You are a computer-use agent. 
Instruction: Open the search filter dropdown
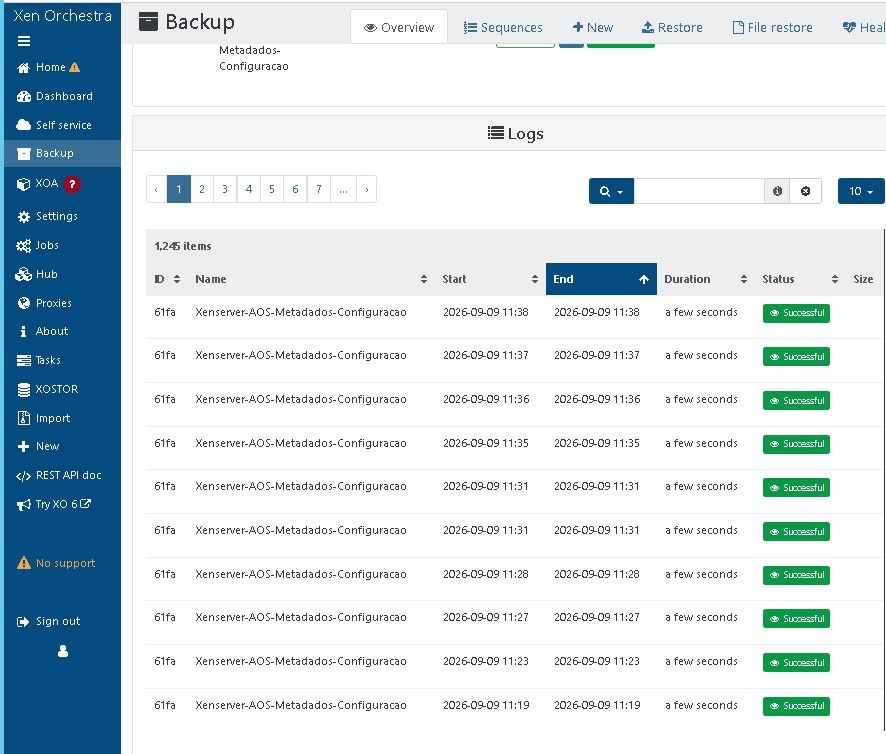point(611,191)
